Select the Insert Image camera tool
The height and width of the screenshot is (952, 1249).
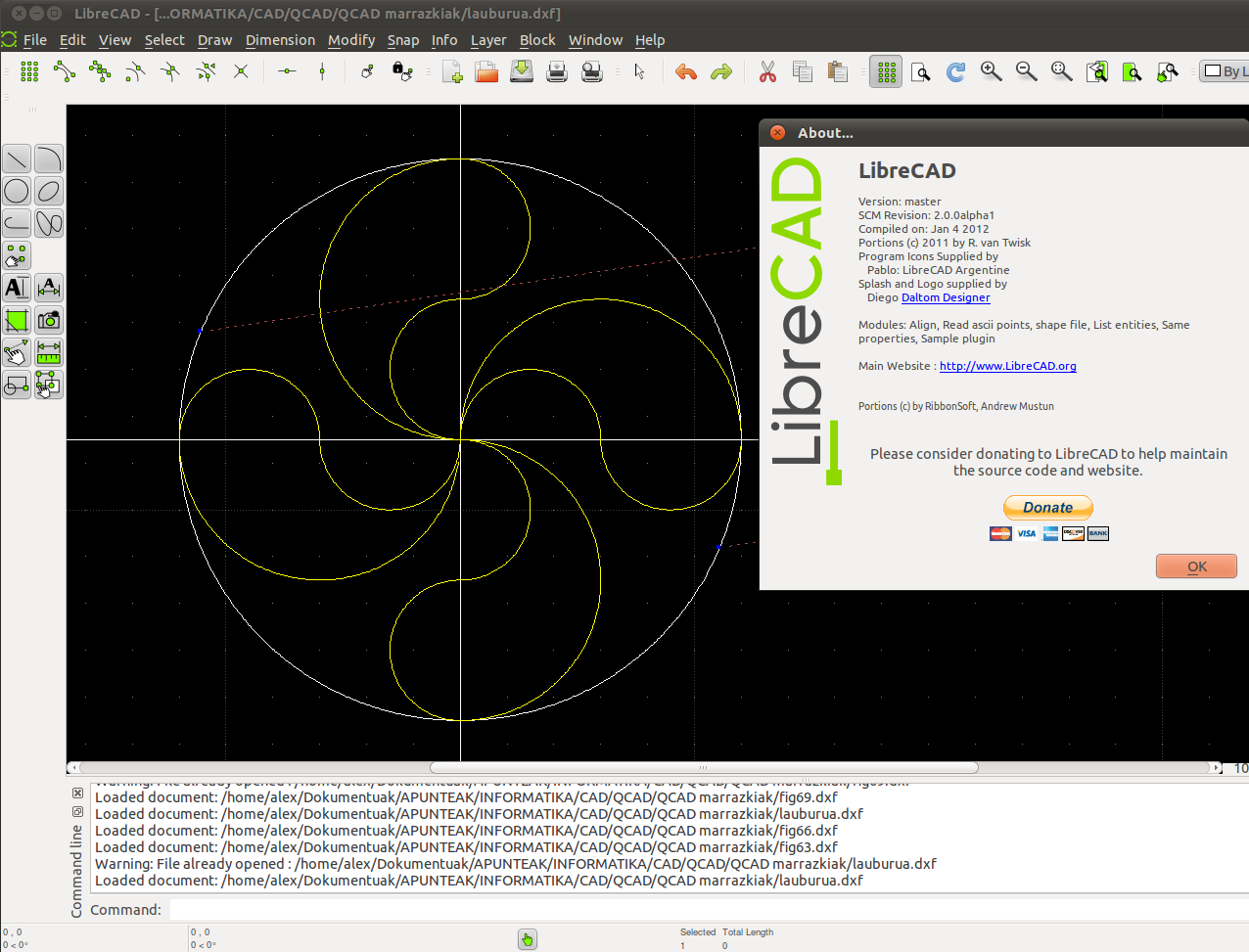pyautogui.click(x=49, y=320)
